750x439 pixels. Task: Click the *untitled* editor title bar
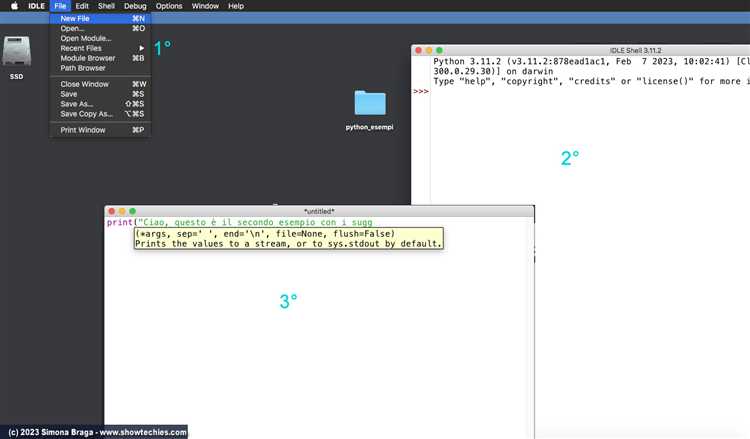point(319,211)
